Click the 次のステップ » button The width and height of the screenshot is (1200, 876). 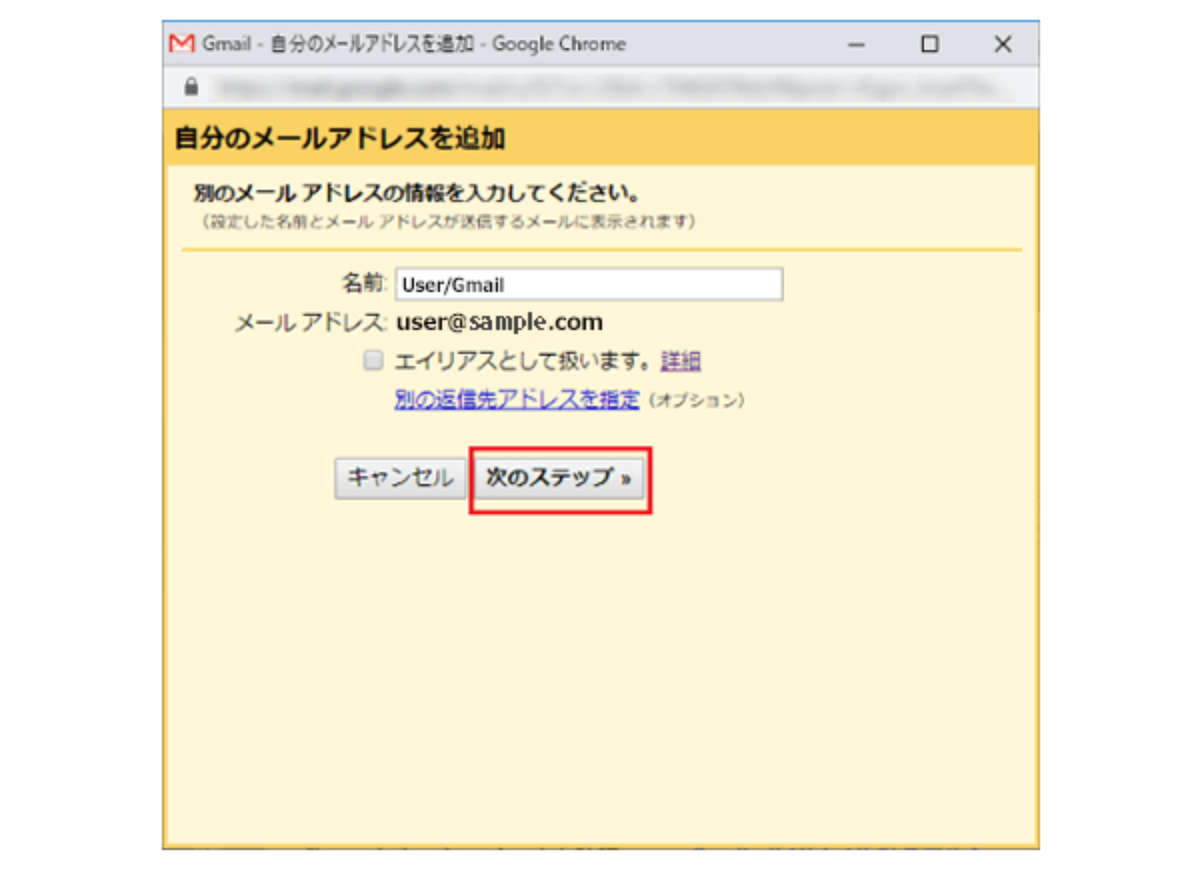pyautogui.click(x=559, y=479)
